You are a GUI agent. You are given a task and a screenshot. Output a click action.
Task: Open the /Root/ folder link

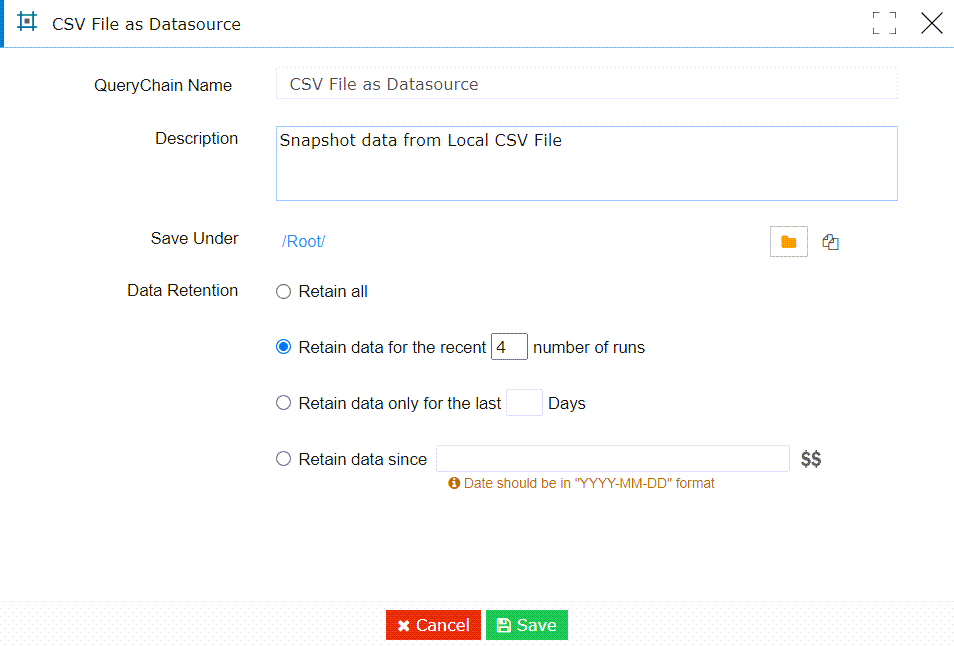pyautogui.click(x=302, y=241)
